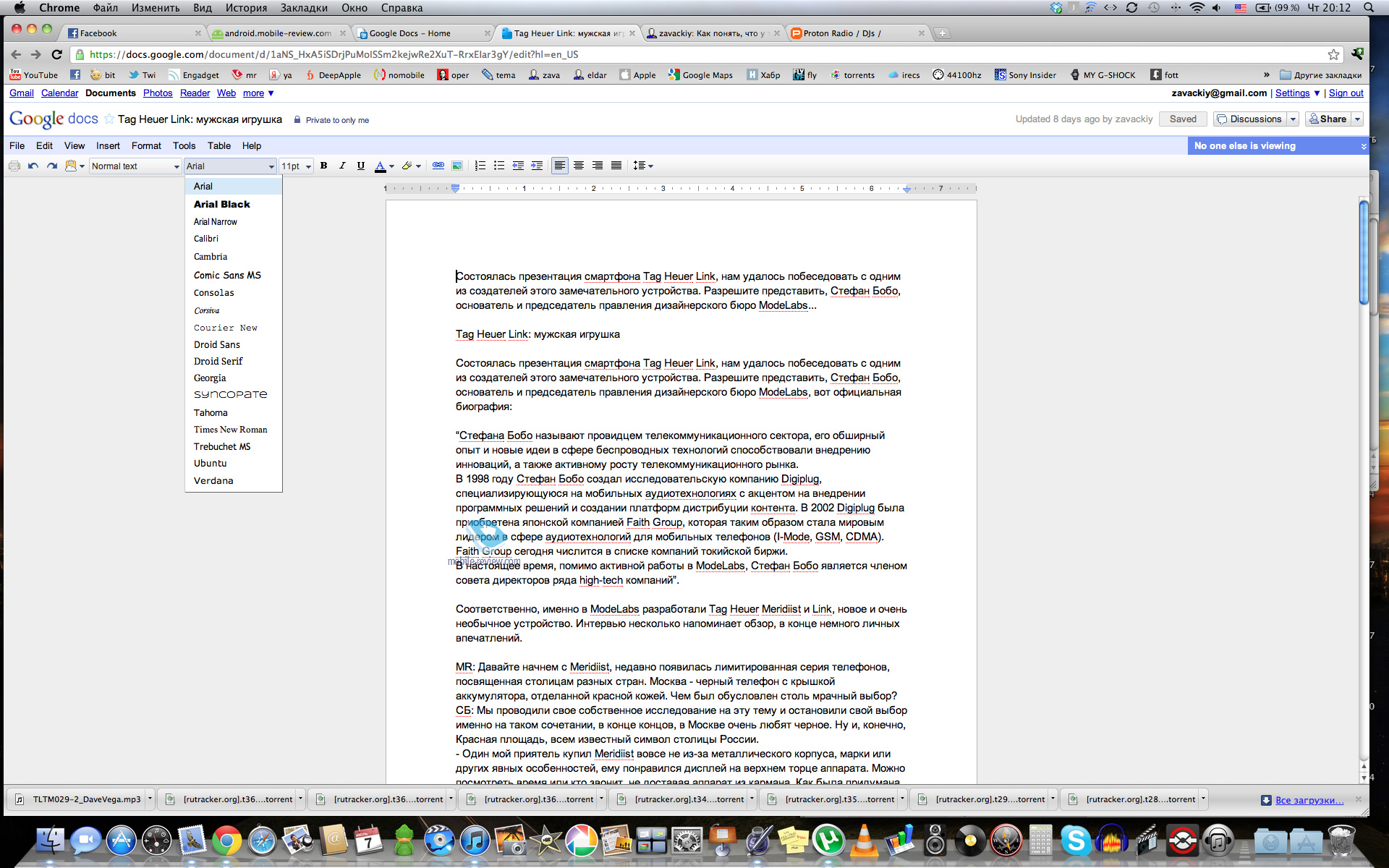Select left align paragraph button

pyautogui.click(x=559, y=166)
